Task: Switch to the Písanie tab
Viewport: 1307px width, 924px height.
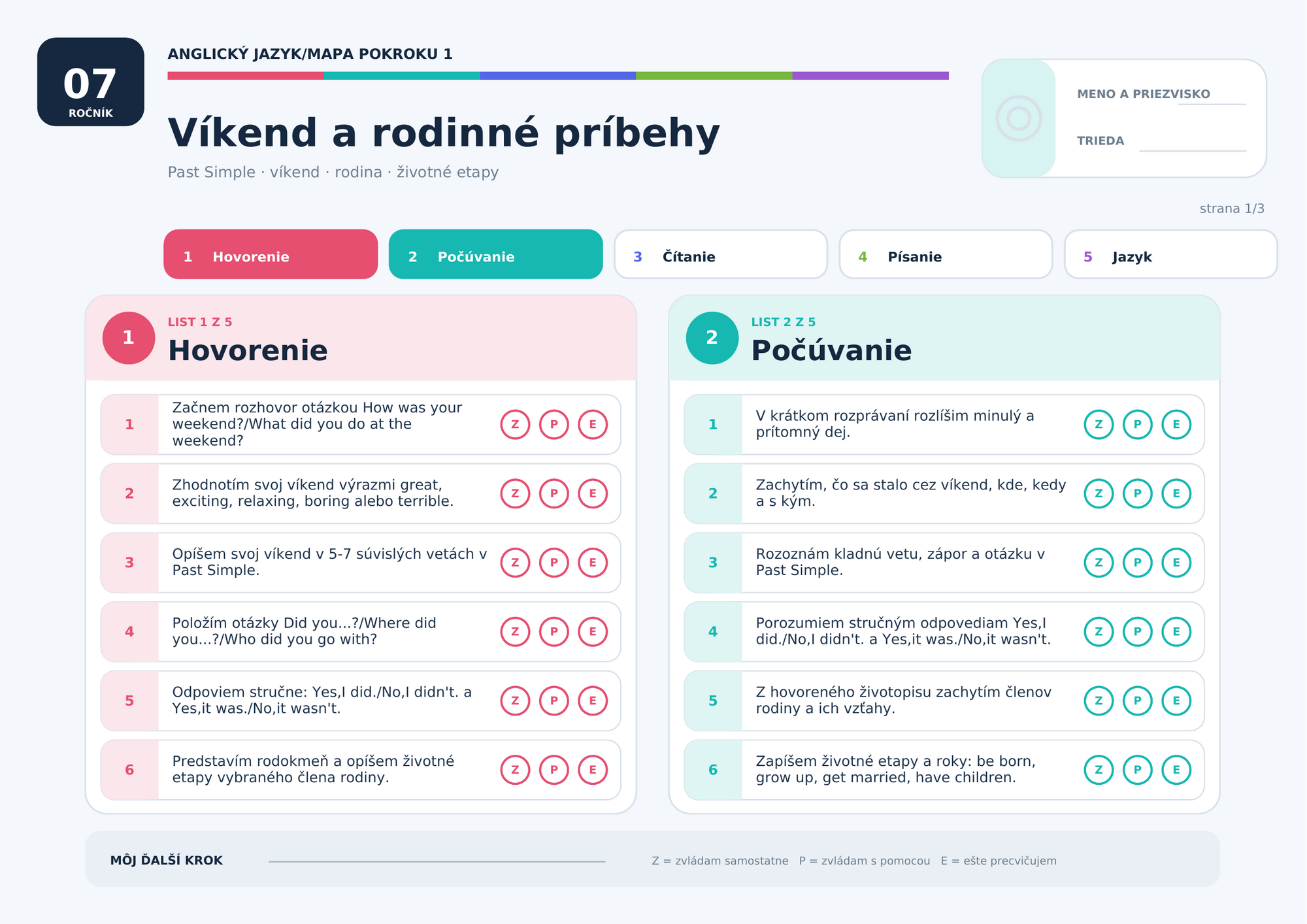Action: 946,254
